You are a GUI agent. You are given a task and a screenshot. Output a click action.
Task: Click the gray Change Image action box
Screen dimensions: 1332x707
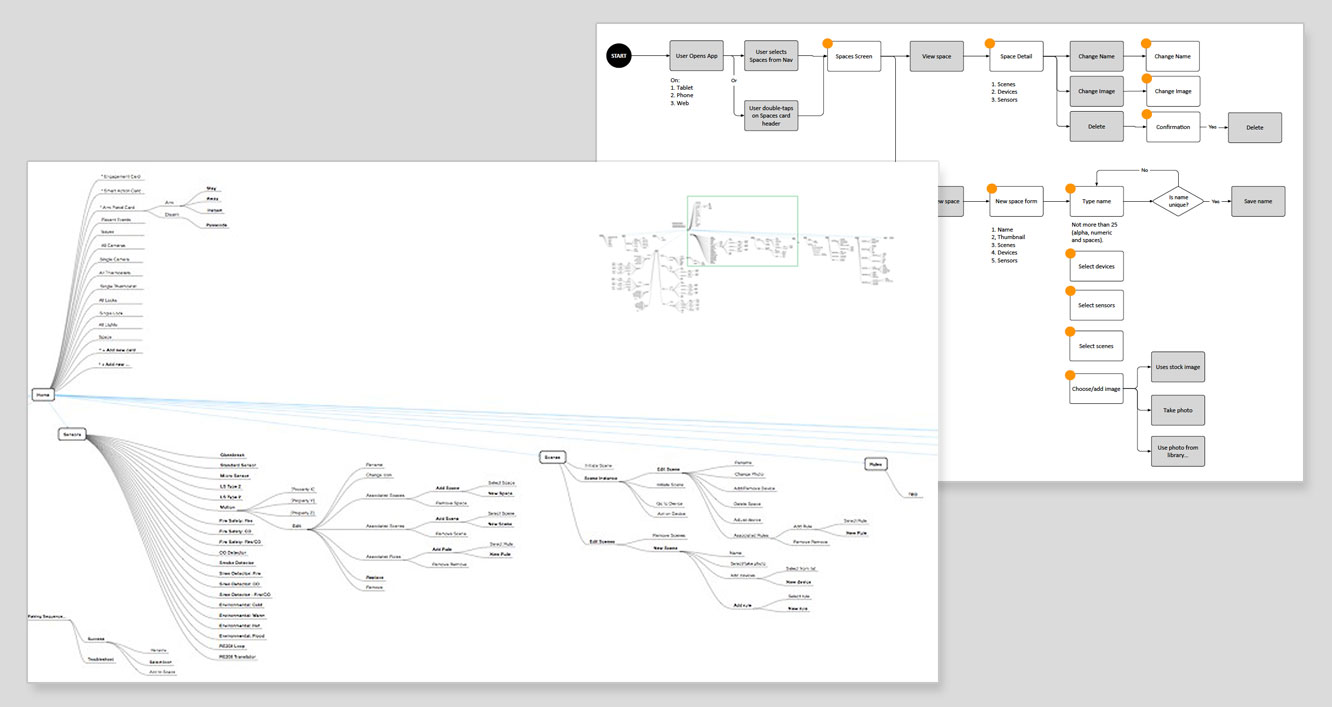click(1096, 91)
